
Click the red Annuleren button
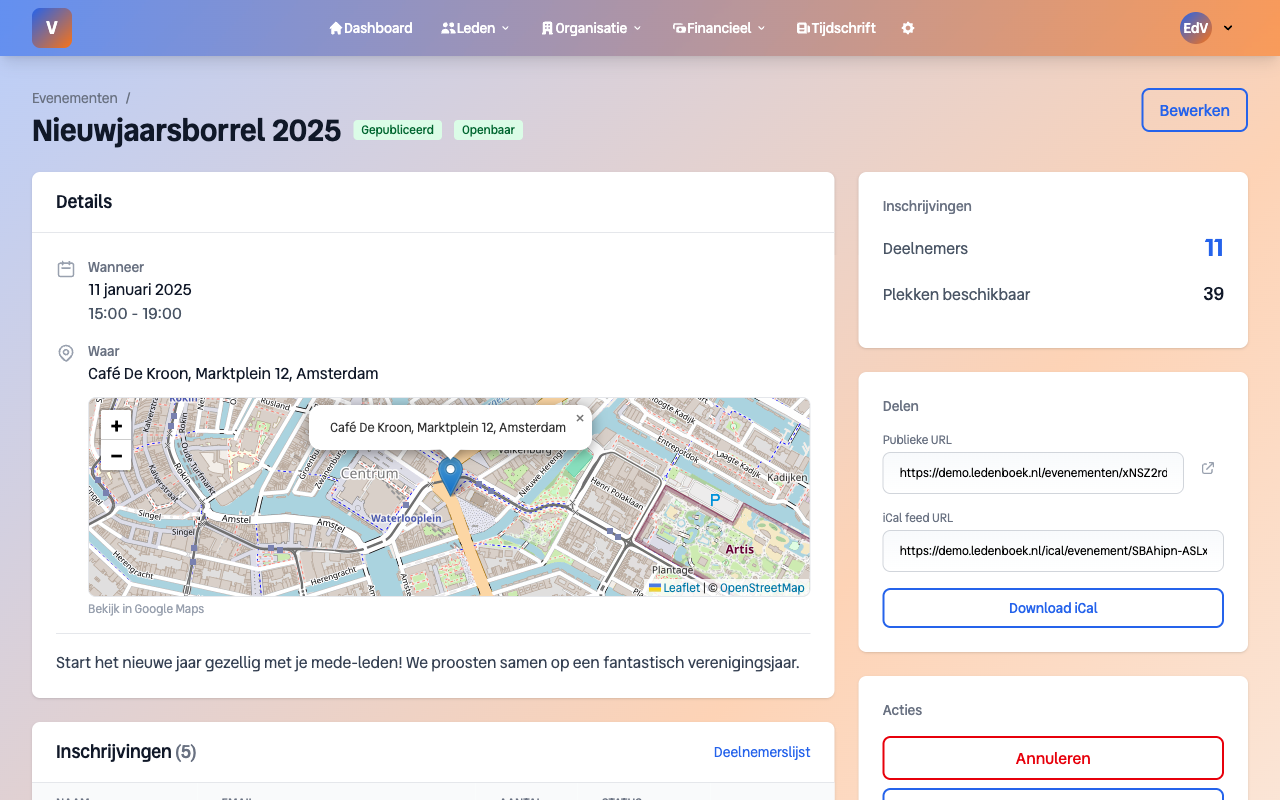tap(1053, 758)
